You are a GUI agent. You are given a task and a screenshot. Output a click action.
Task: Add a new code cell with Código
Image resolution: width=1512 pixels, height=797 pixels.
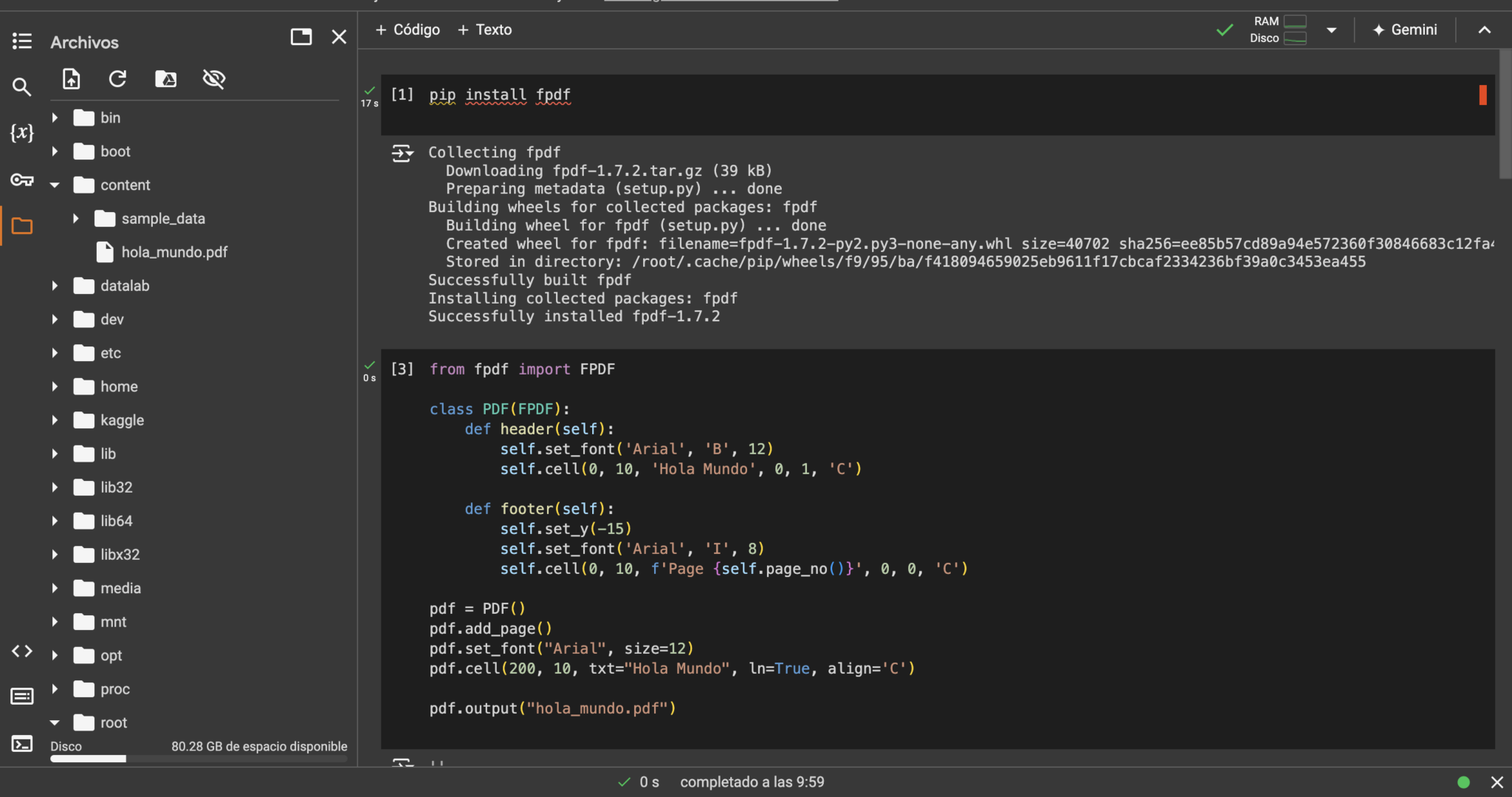coord(407,30)
